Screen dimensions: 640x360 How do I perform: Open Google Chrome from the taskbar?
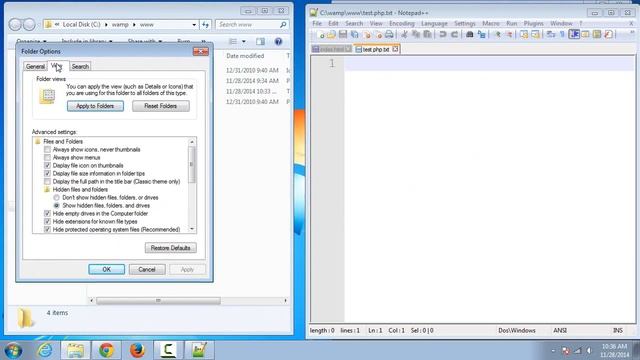point(106,350)
